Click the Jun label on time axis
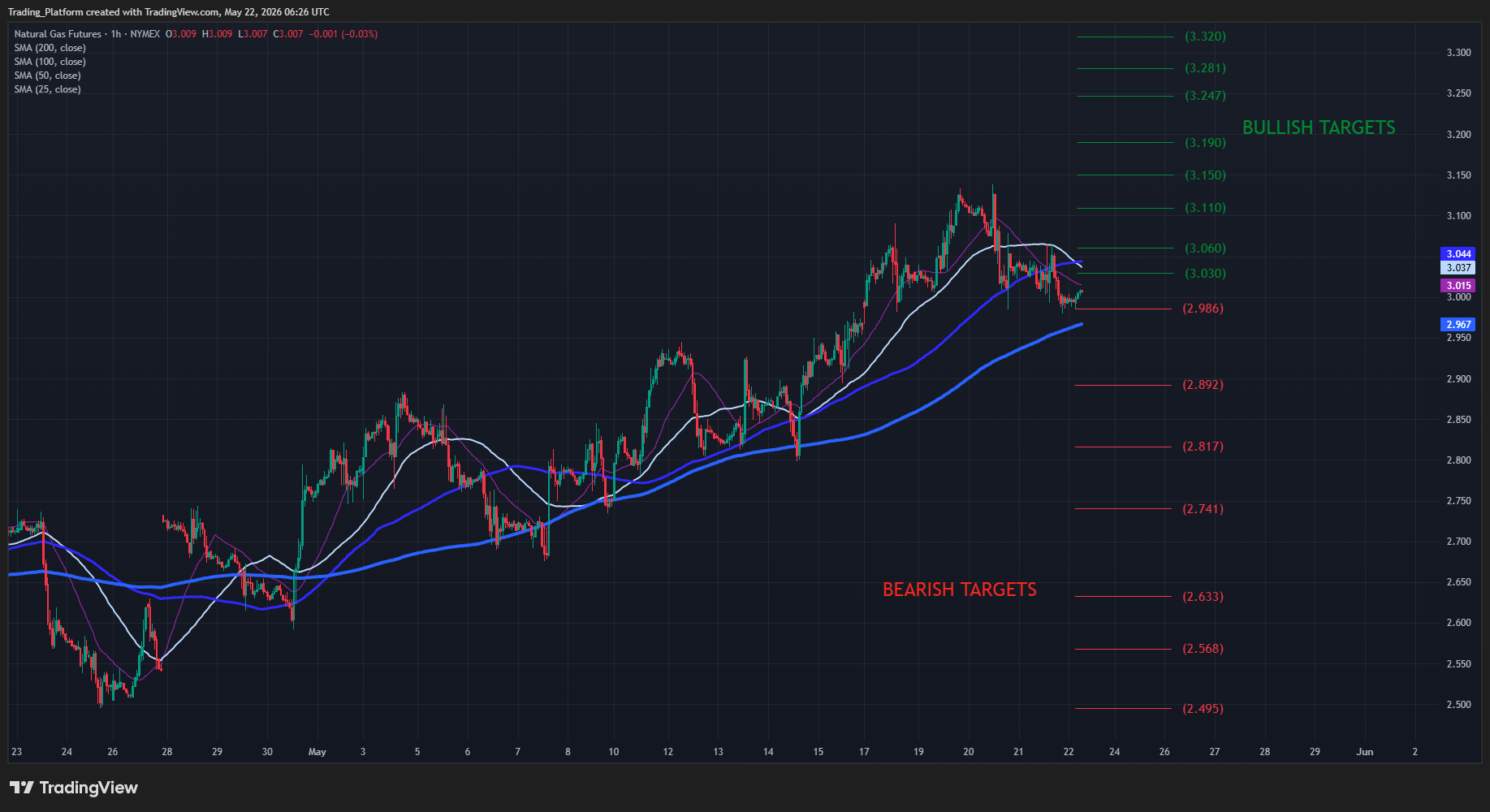 tap(1365, 752)
